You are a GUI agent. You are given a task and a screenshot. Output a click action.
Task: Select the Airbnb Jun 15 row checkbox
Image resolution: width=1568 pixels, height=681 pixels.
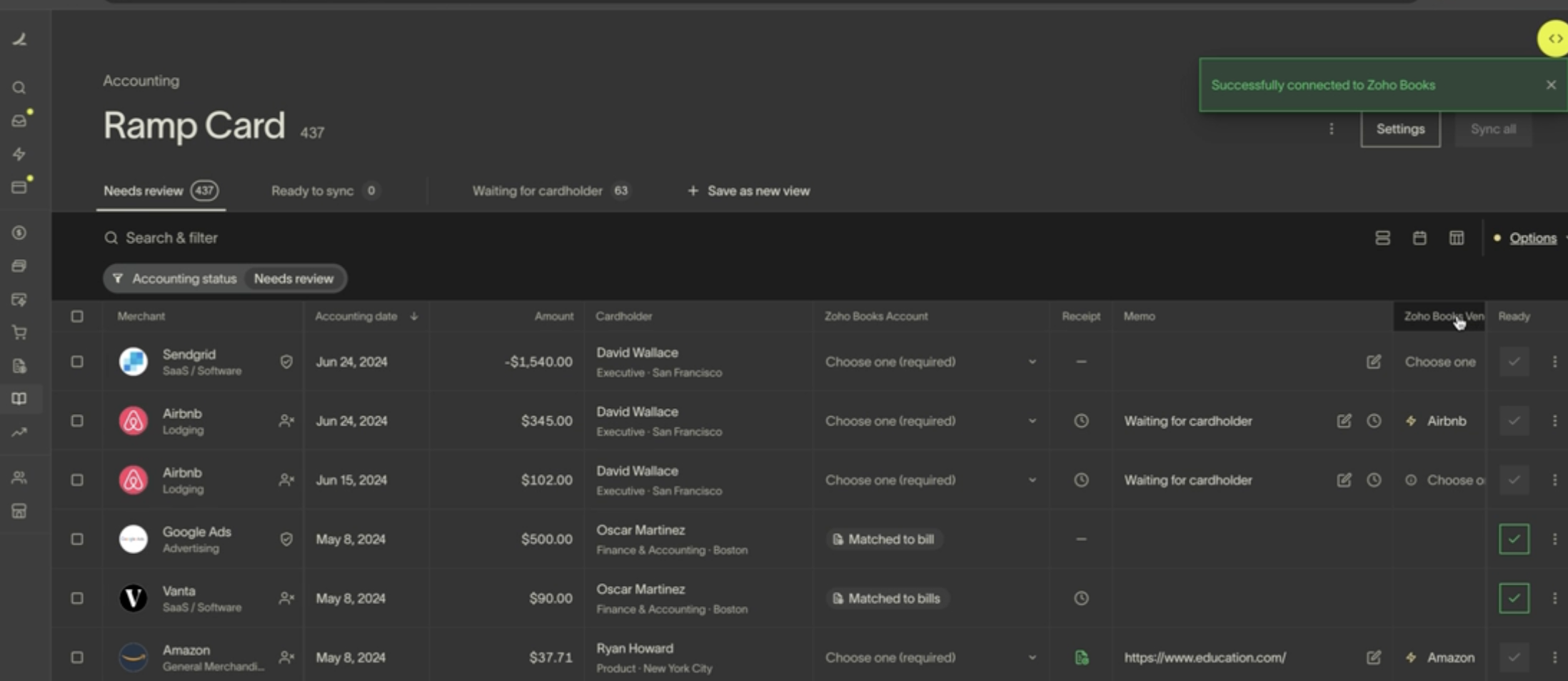click(x=77, y=480)
